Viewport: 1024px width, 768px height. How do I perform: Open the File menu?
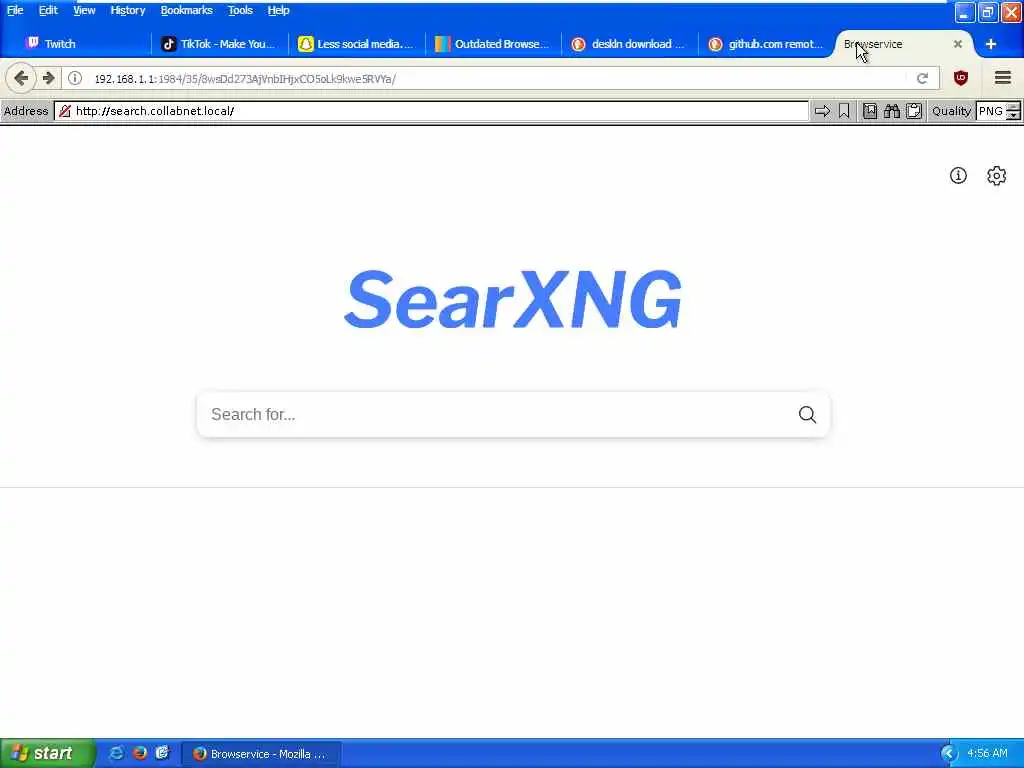[14, 10]
